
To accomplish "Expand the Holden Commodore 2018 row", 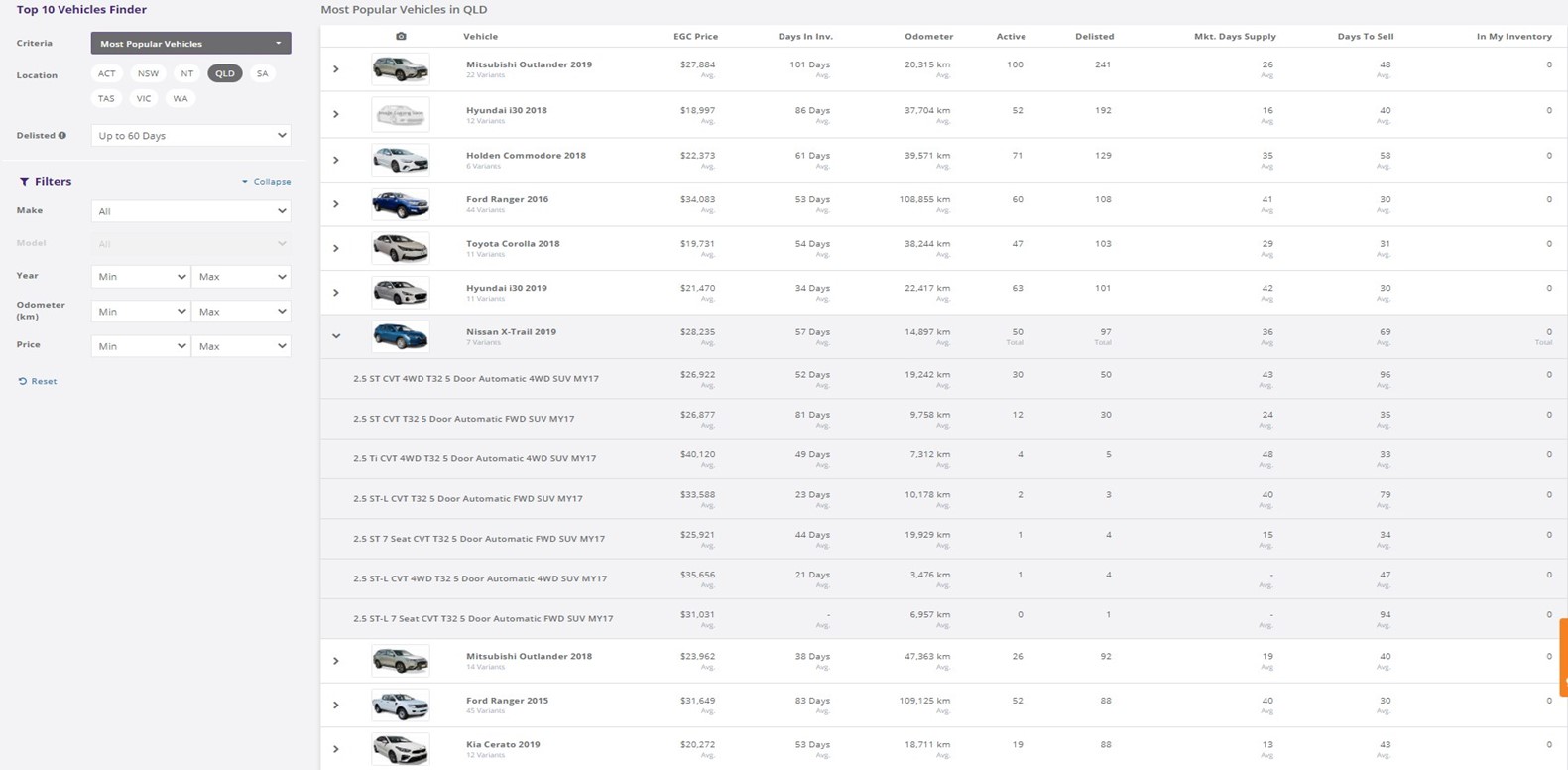I will pyautogui.click(x=336, y=160).
